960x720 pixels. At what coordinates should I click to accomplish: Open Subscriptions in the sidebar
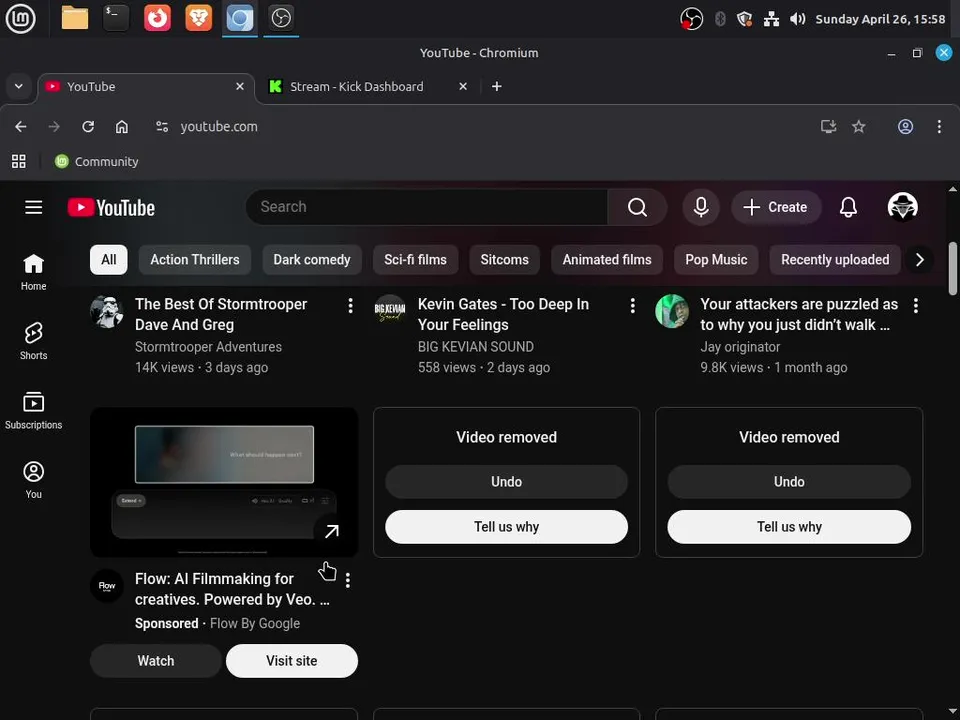[34, 411]
